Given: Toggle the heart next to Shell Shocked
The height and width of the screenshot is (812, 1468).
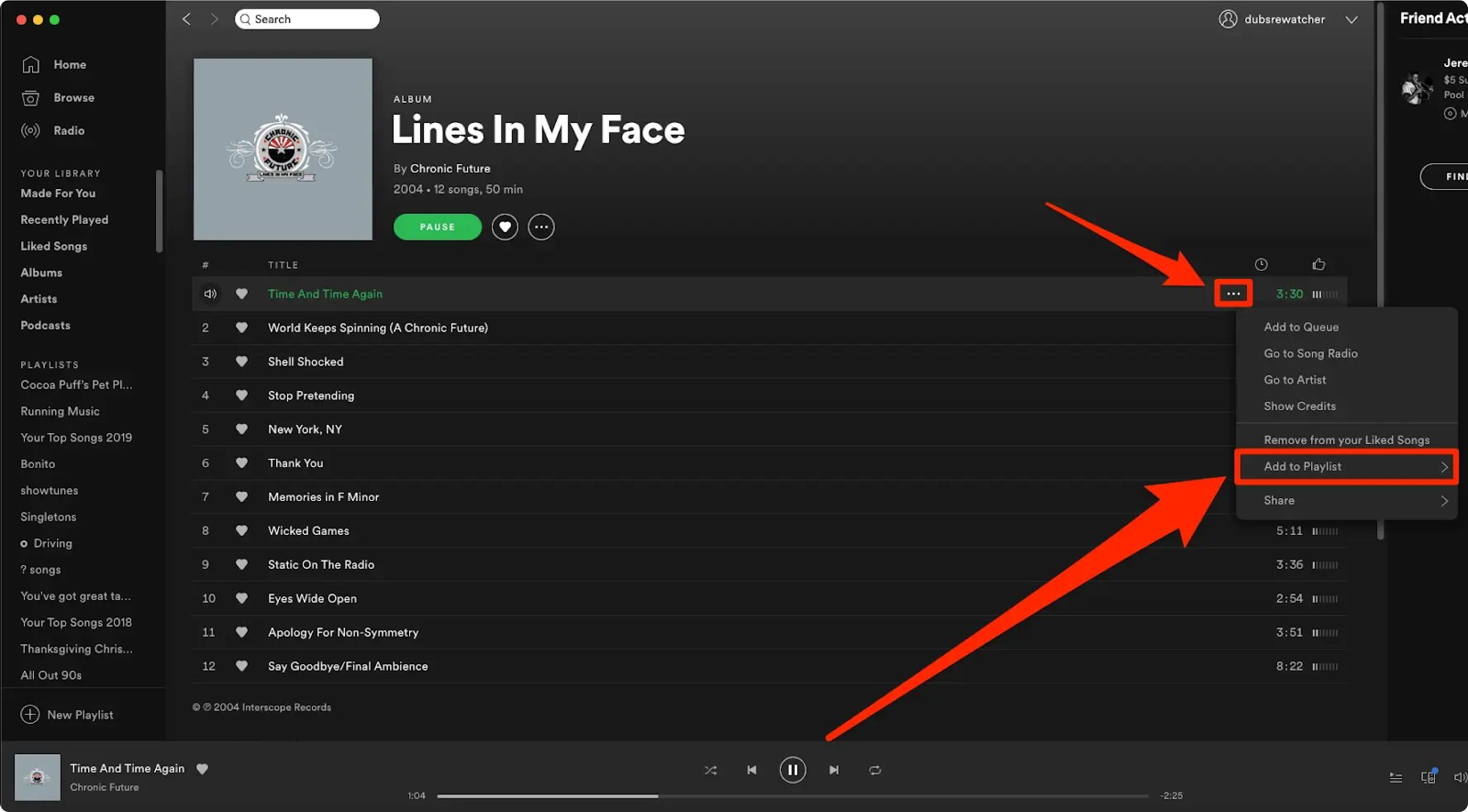Looking at the screenshot, I should pyautogui.click(x=242, y=361).
